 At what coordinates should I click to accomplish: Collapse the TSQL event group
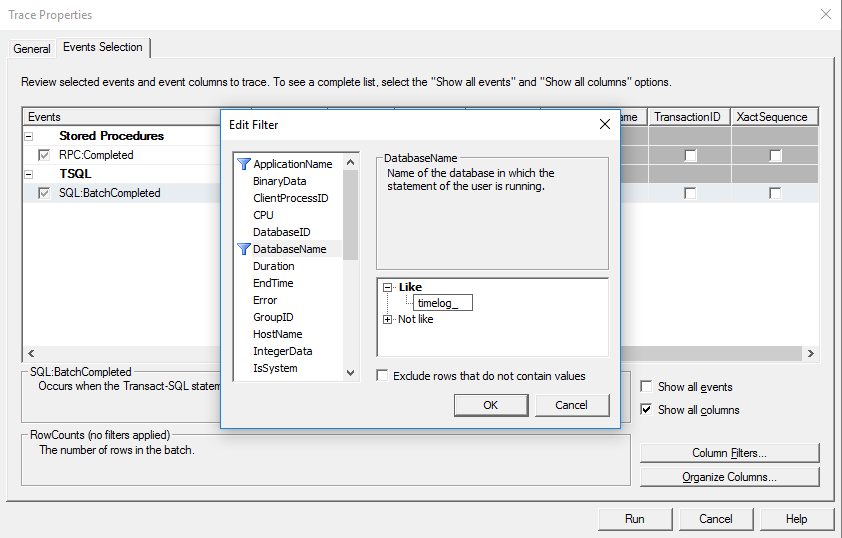coord(28,174)
